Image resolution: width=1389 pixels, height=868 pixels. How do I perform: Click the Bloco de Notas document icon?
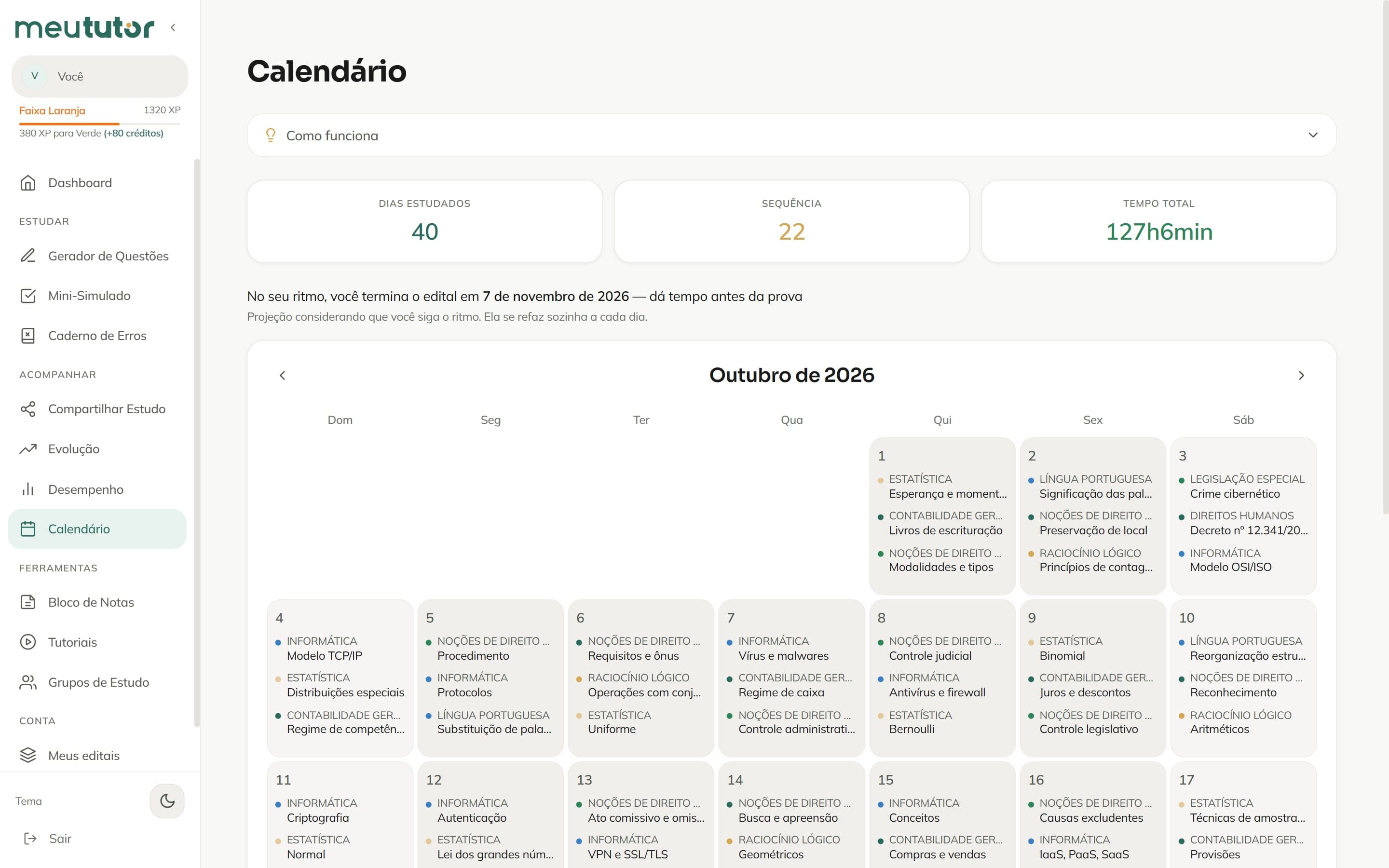point(27,602)
